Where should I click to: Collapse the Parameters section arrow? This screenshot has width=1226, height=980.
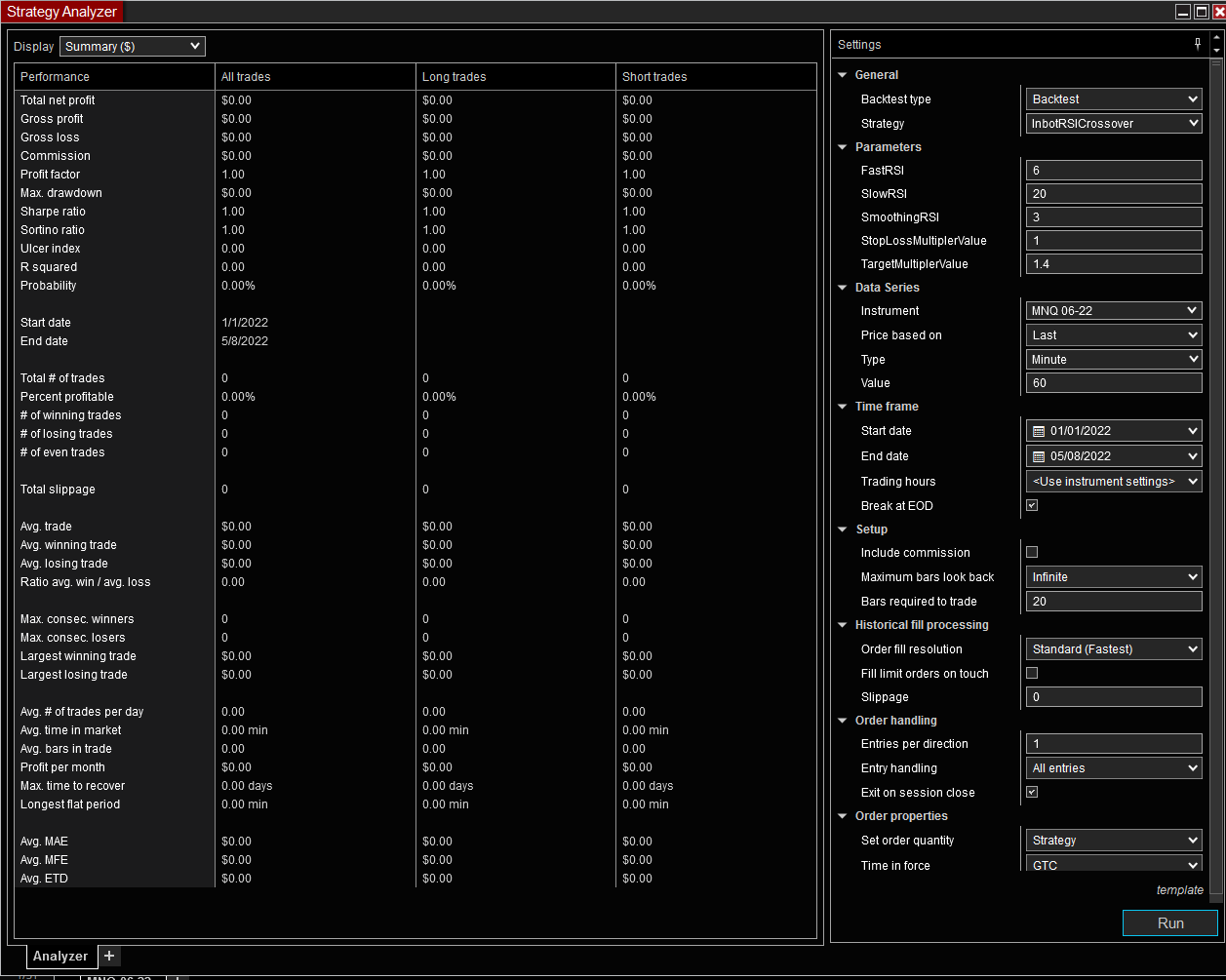(843, 147)
